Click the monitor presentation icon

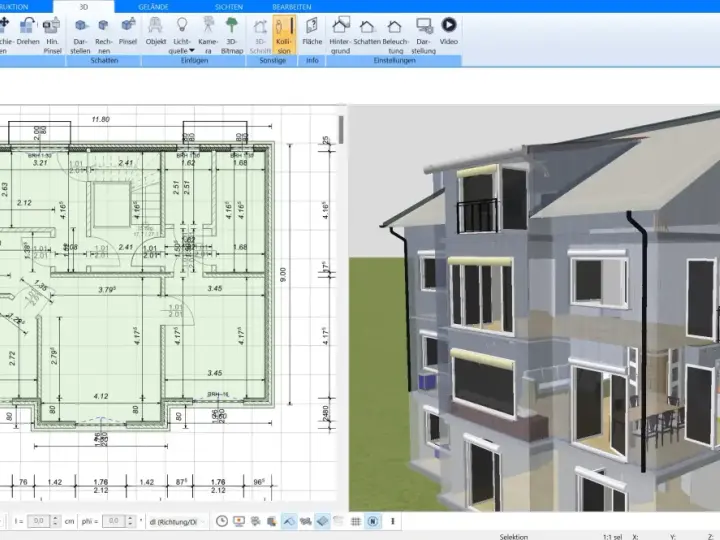click(239, 521)
